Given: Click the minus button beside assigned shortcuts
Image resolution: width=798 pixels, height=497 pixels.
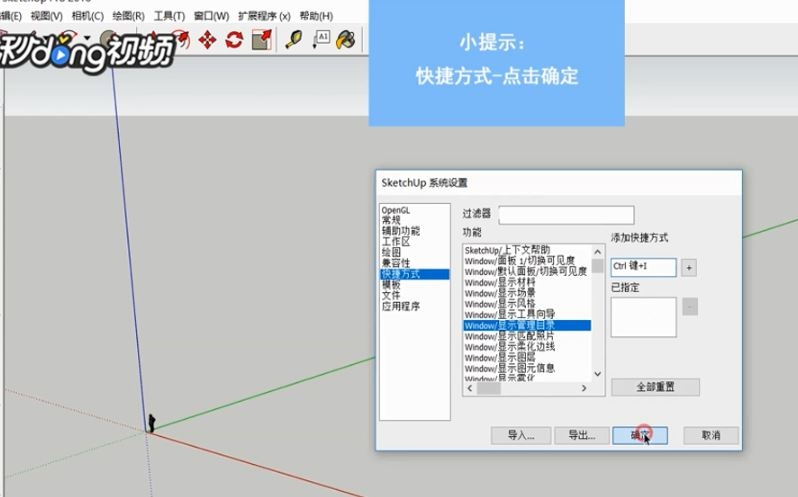Looking at the screenshot, I should (690, 307).
